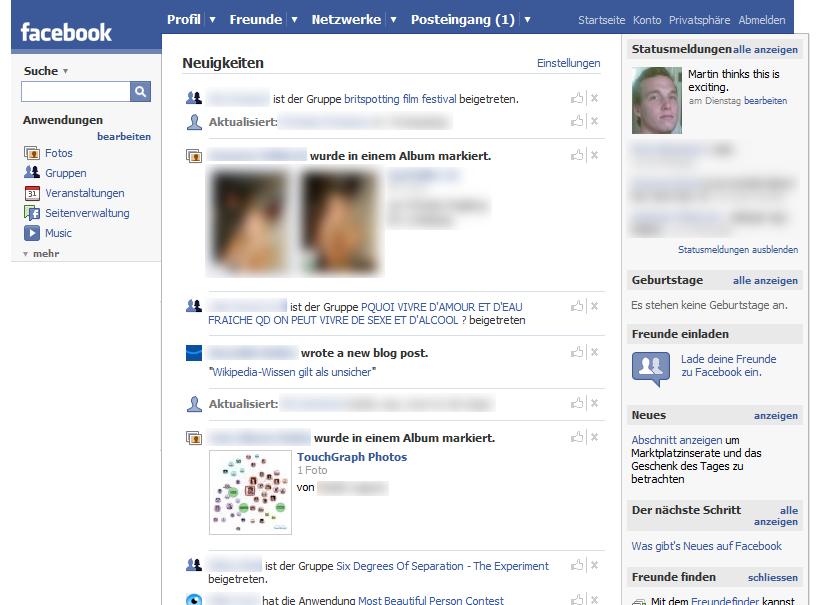Open Fotos from the Anwendungen sidebar

coord(33,154)
